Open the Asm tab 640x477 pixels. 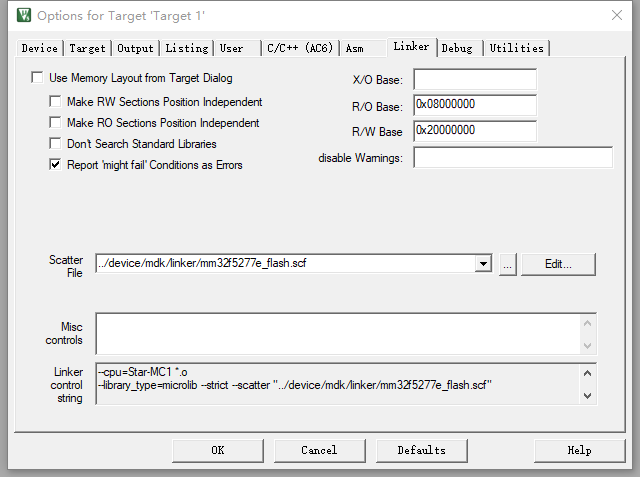pyautogui.click(x=363, y=48)
